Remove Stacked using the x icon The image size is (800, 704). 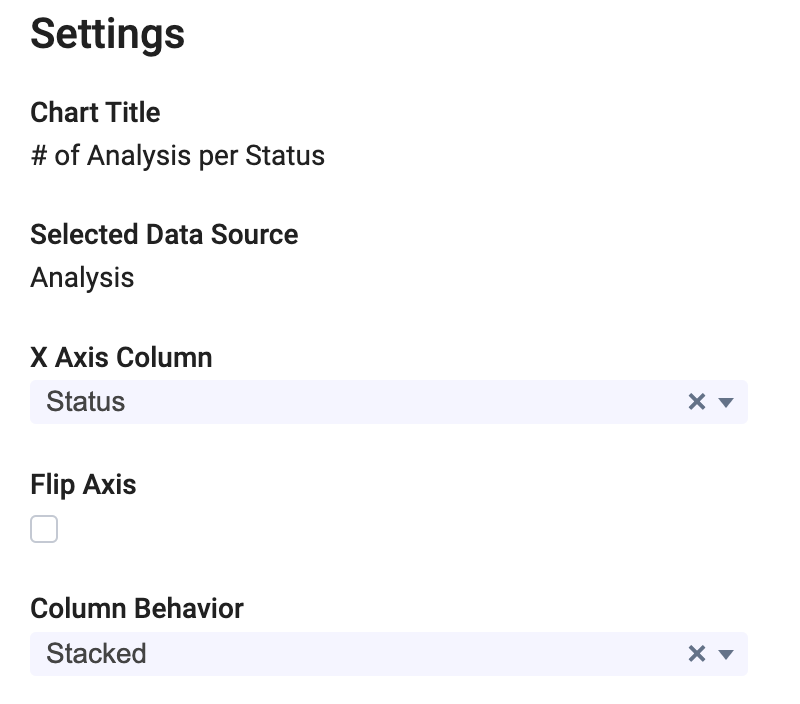click(x=697, y=654)
